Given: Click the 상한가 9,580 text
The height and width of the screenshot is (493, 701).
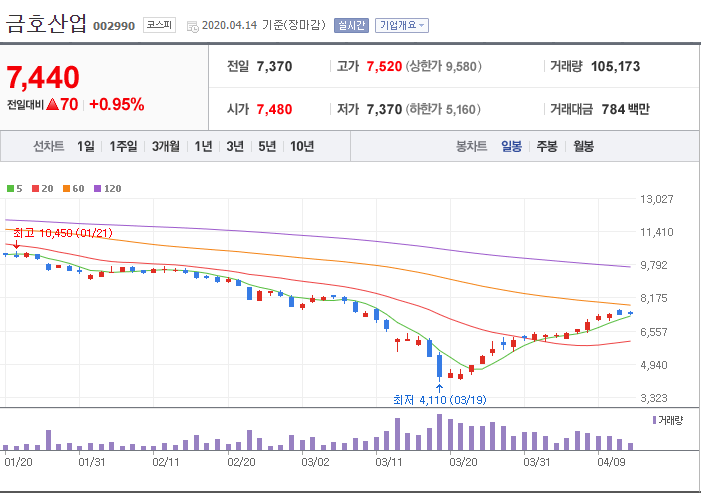Looking at the screenshot, I should (x=443, y=67).
